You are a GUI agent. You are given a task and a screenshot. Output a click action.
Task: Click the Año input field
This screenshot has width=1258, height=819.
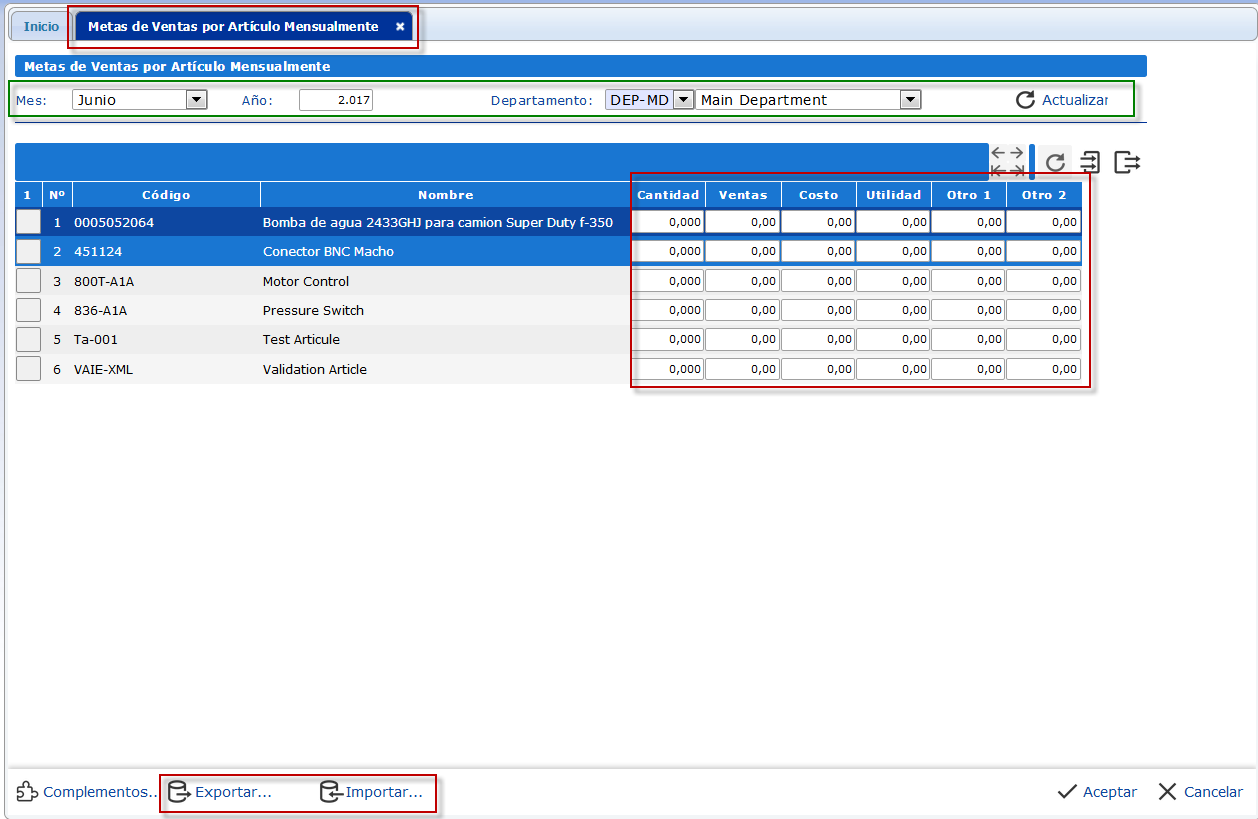click(x=336, y=100)
